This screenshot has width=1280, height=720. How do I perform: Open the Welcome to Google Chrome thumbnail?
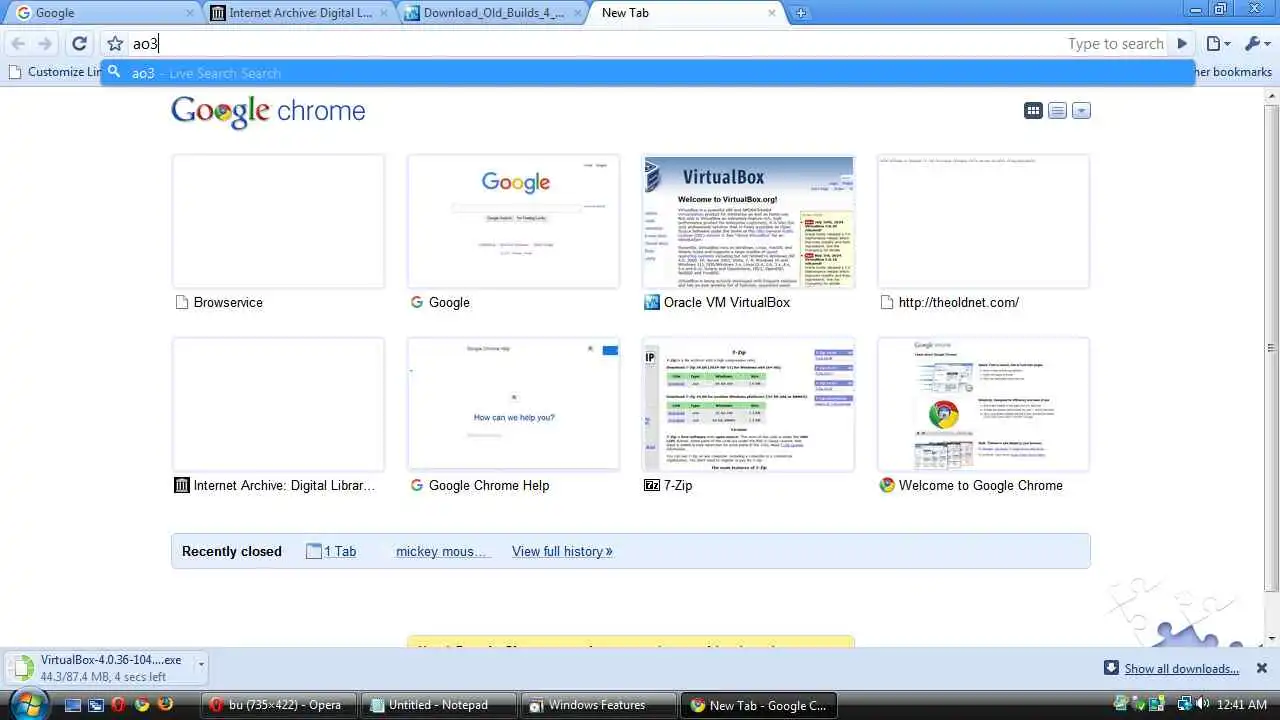[x=983, y=404]
